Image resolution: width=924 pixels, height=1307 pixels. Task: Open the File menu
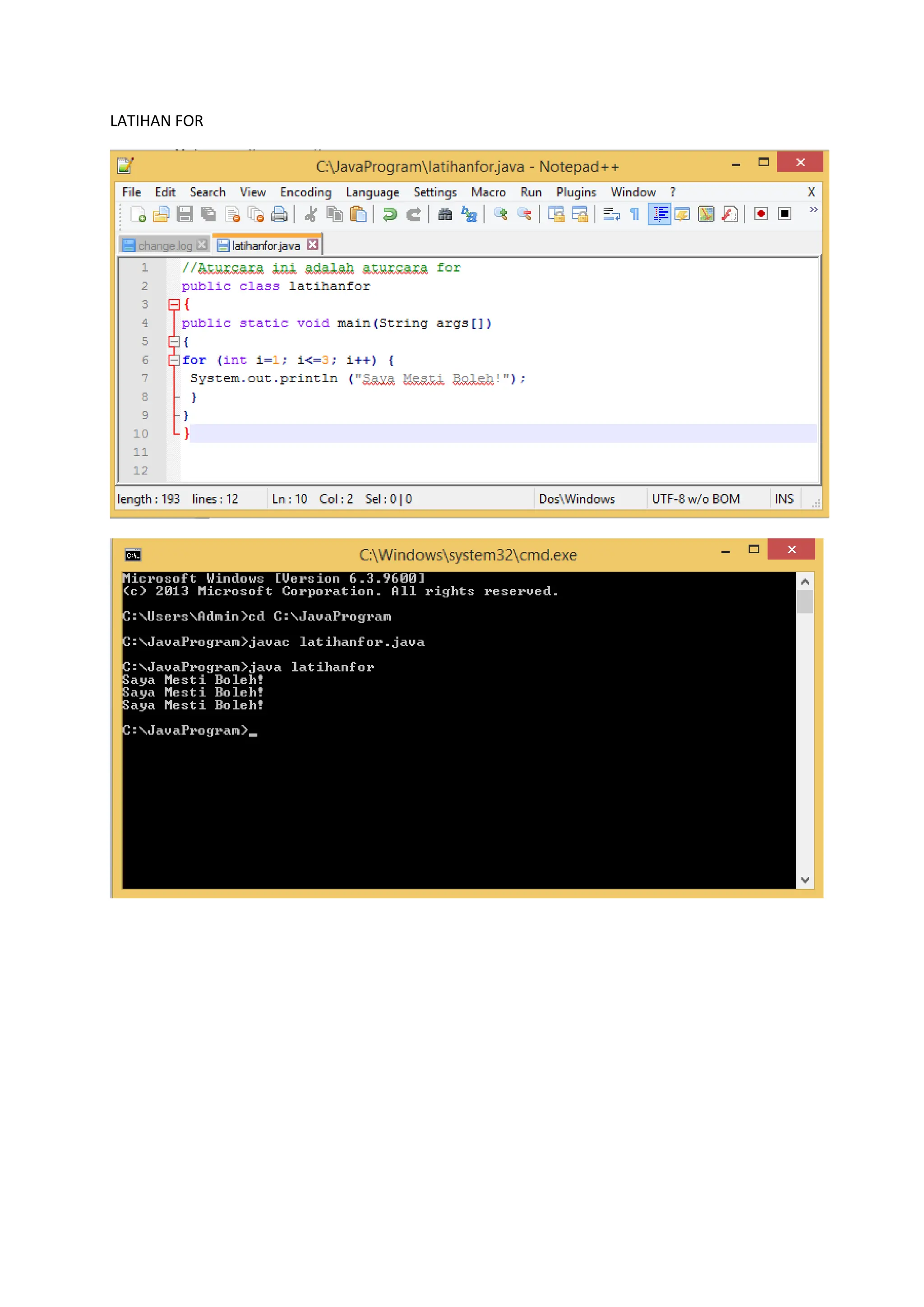[x=131, y=192]
